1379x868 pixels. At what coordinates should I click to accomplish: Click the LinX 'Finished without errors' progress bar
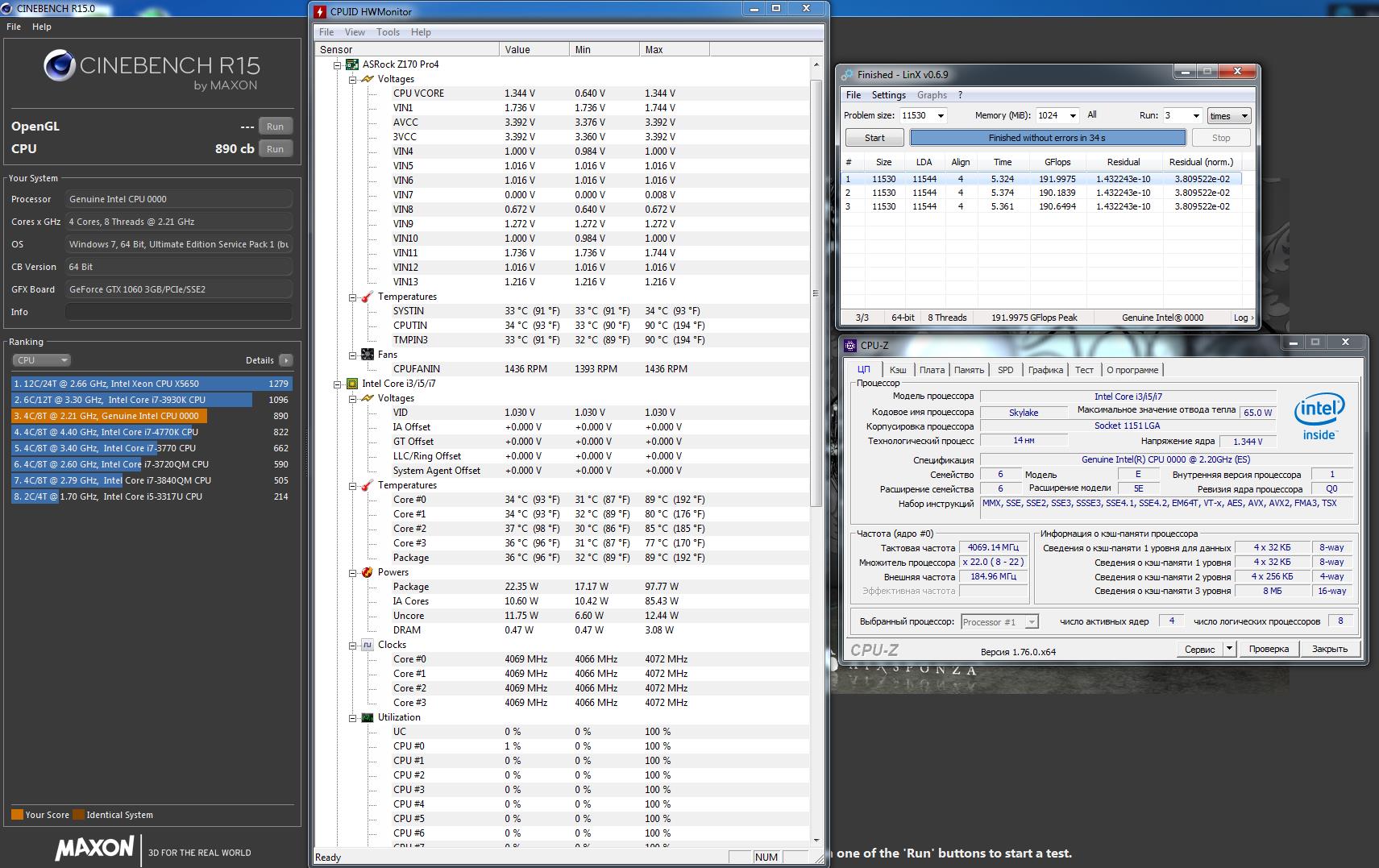(1047, 138)
